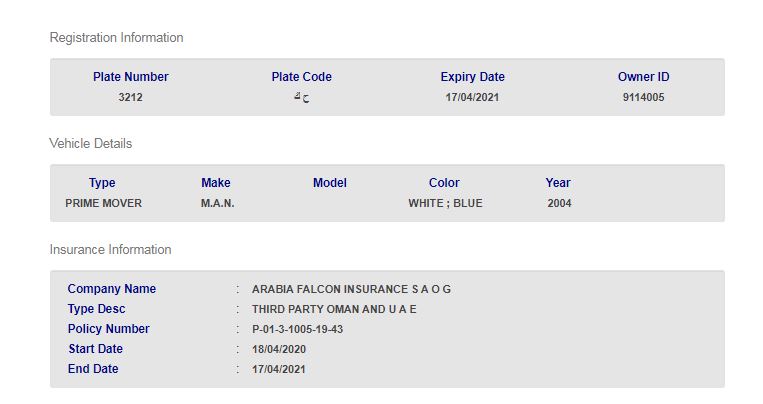Select the ARABIA FALCON INSURANCE company name
The width and height of the screenshot is (763, 404).
[351, 289]
